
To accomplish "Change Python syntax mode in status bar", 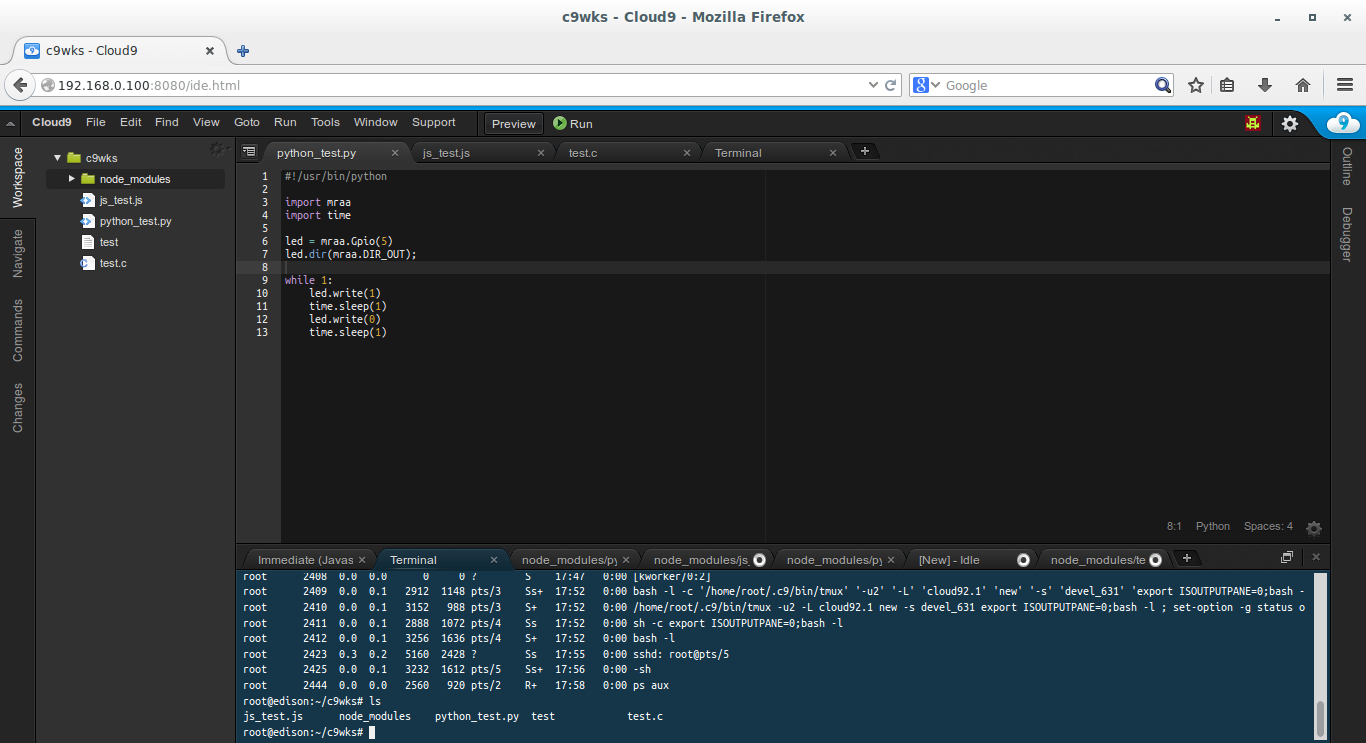I will point(1213,526).
